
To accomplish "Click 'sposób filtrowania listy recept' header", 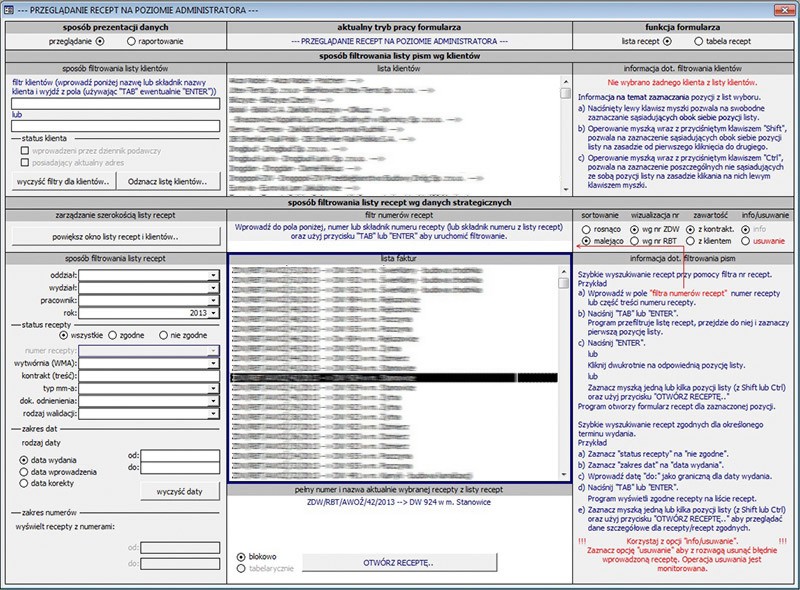I will (x=115, y=259).
